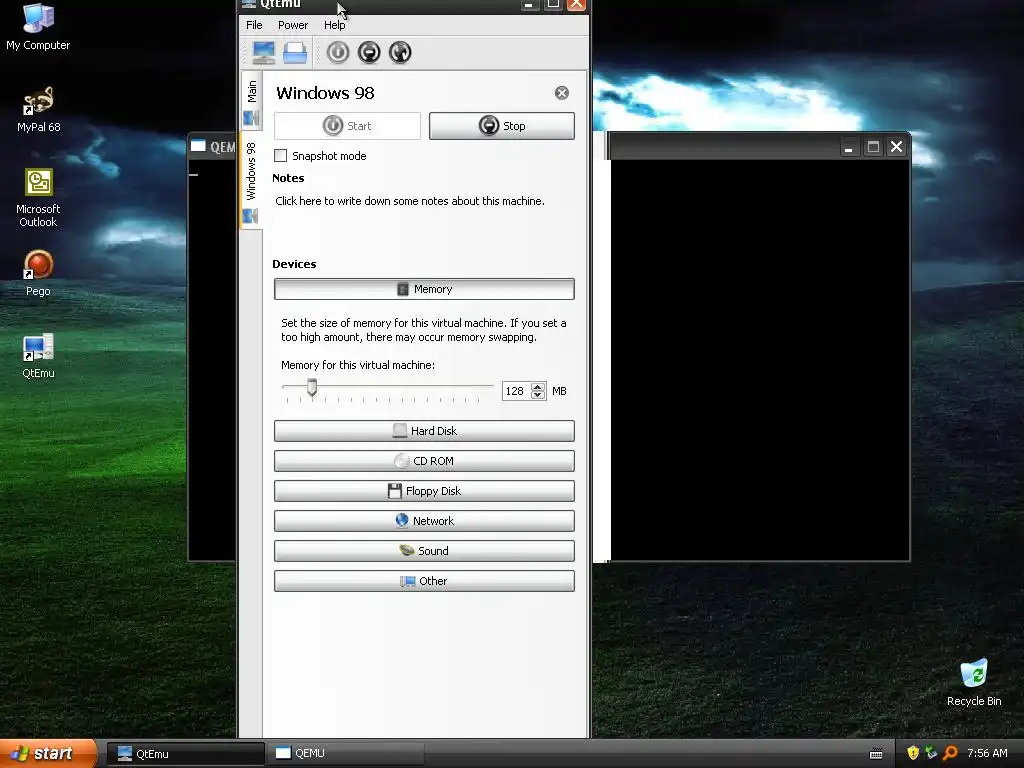
Task: Click the Open machine folder icon in toolbar
Action: point(295,52)
